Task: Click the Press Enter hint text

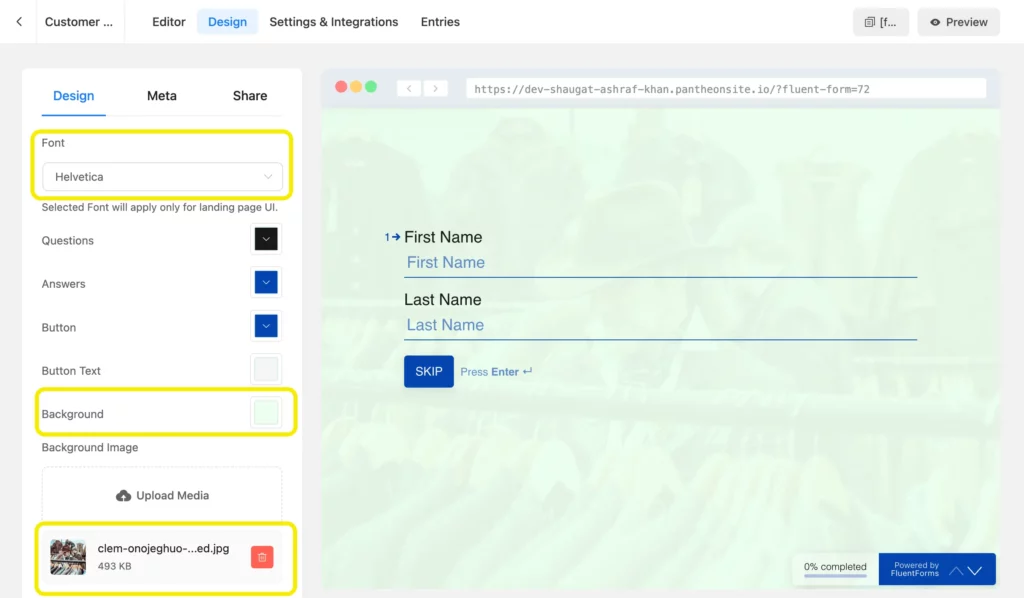Action: (496, 371)
